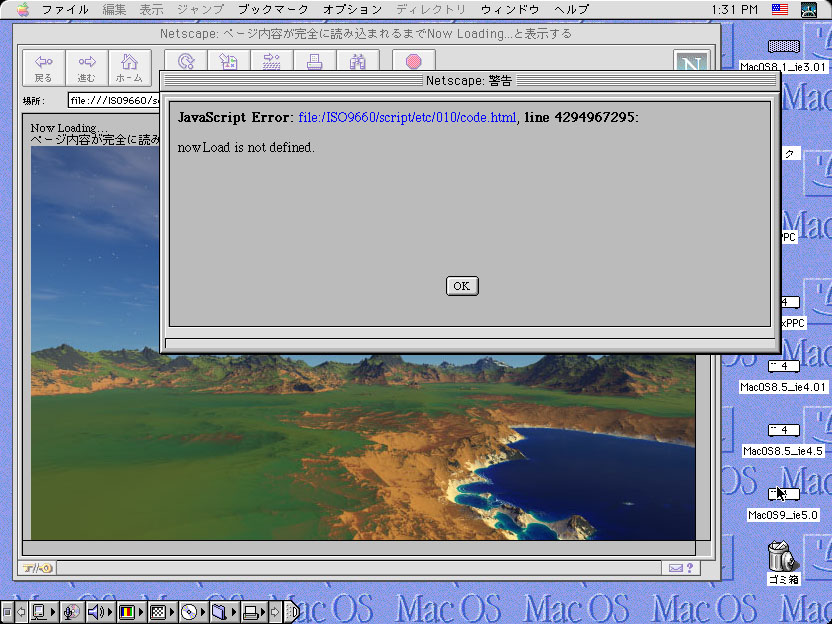Click the Reload toolbar icon
Viewport: 832px width, 624px height.
click(x=186, y=60)
